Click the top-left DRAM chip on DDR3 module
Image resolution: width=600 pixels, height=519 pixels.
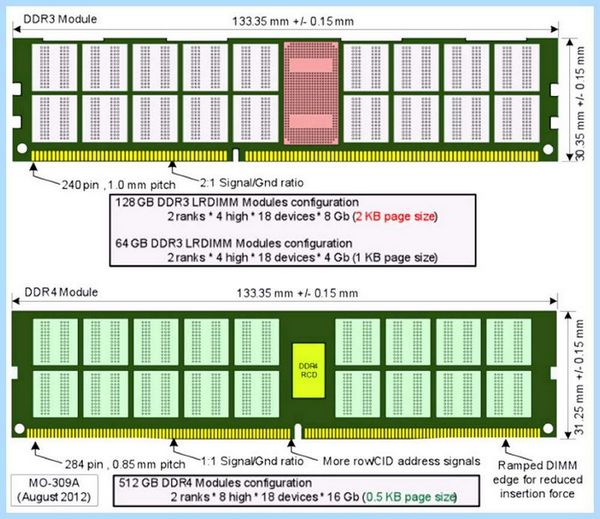point(54,67)
